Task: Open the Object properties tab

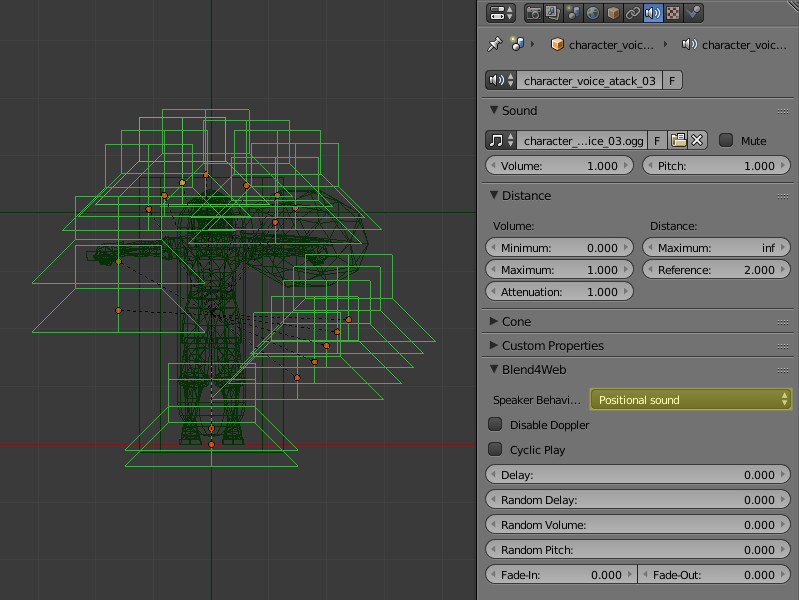Action: click(613, 13)
